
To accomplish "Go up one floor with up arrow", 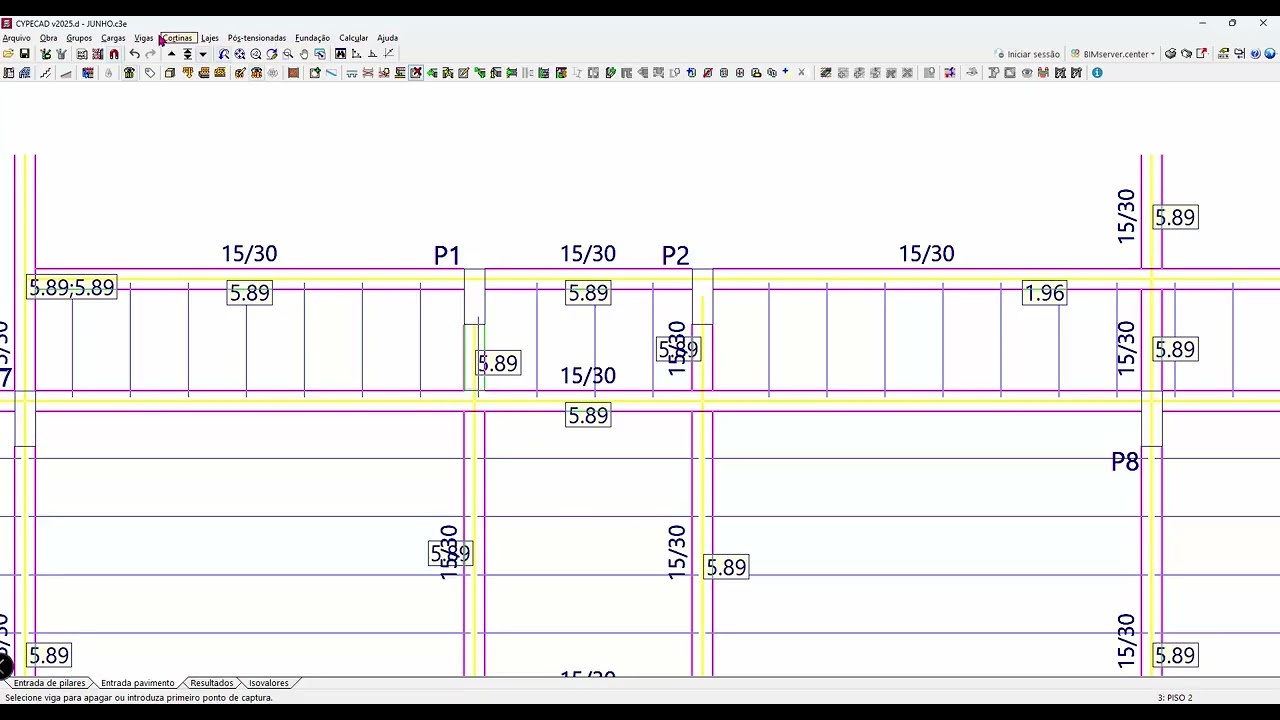I will [171, 54].
